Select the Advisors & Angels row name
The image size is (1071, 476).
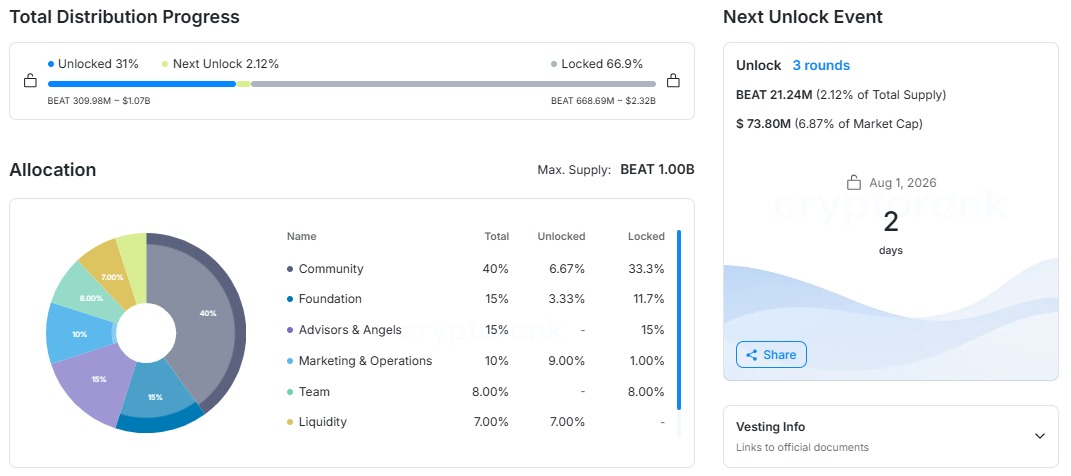pos(350,330)
